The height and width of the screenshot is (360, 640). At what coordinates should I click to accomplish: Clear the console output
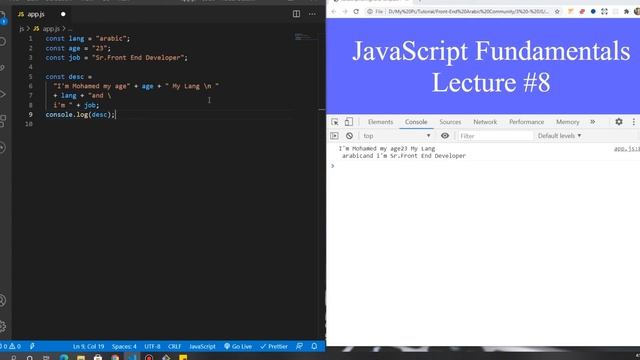pos(349,136)
